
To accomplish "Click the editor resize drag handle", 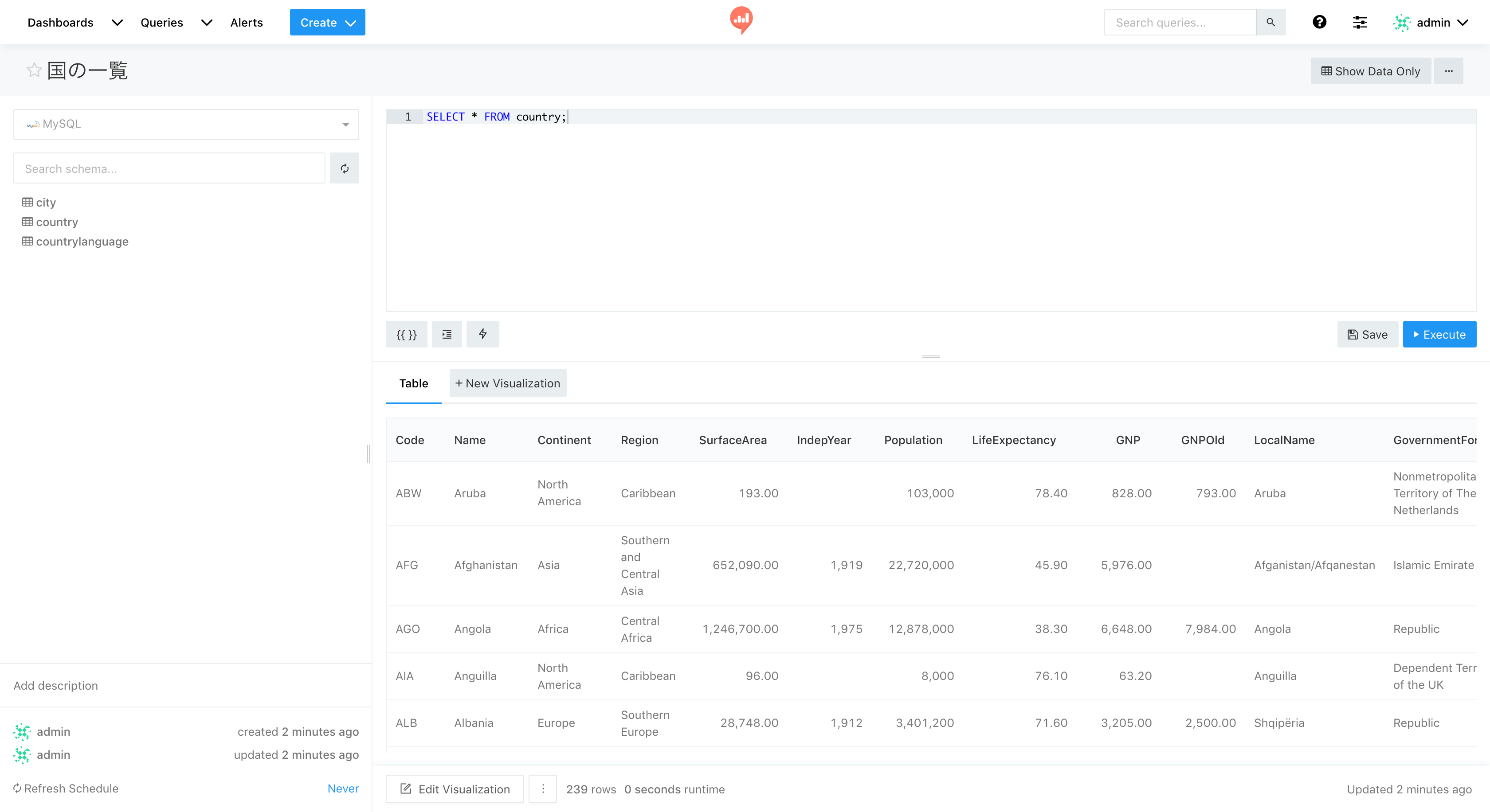I will (x=931, y=357).
